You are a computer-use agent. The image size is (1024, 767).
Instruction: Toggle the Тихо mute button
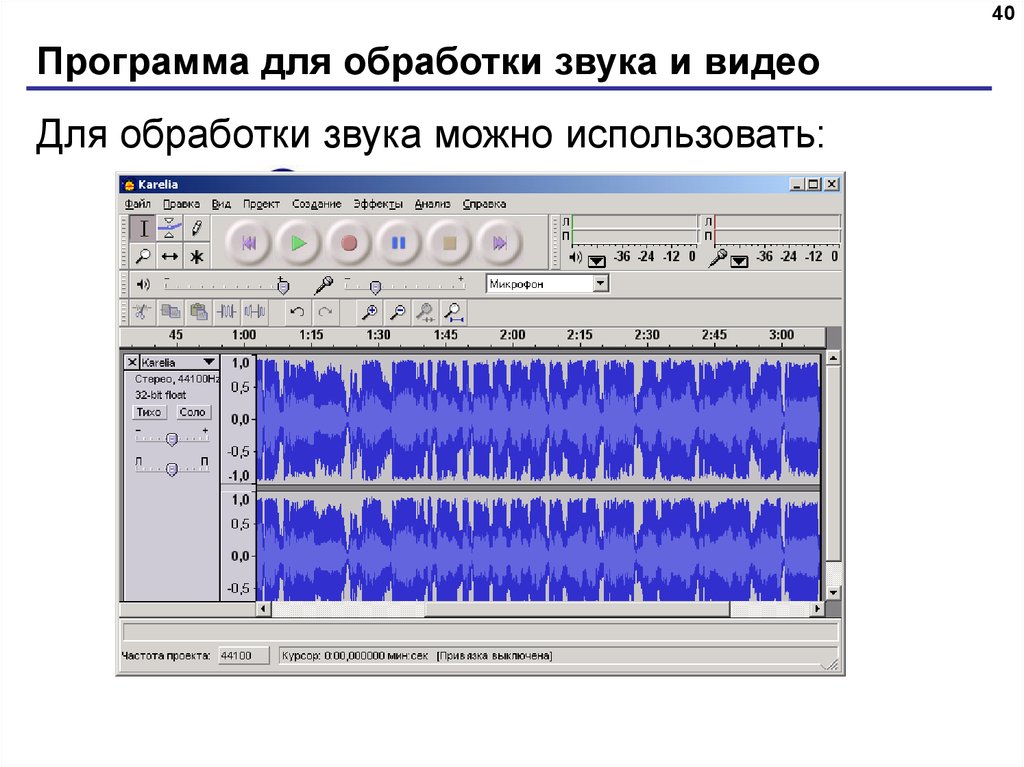point(149,412)
